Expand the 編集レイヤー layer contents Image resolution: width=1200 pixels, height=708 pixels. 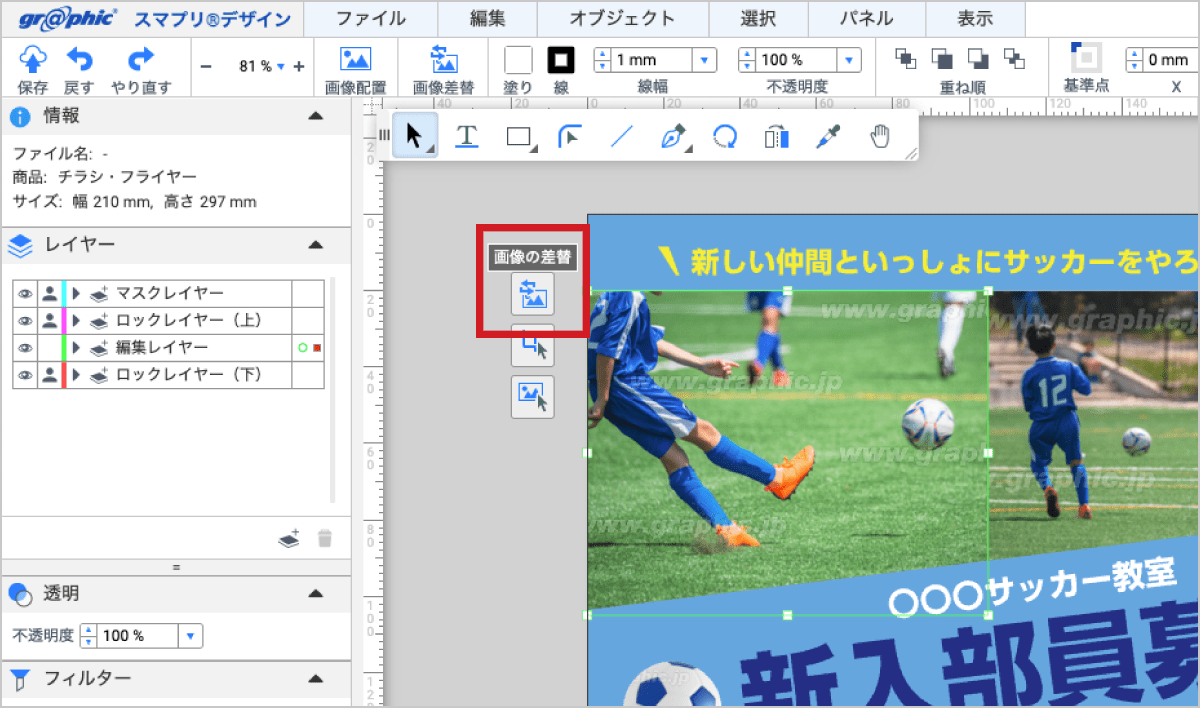77,347
